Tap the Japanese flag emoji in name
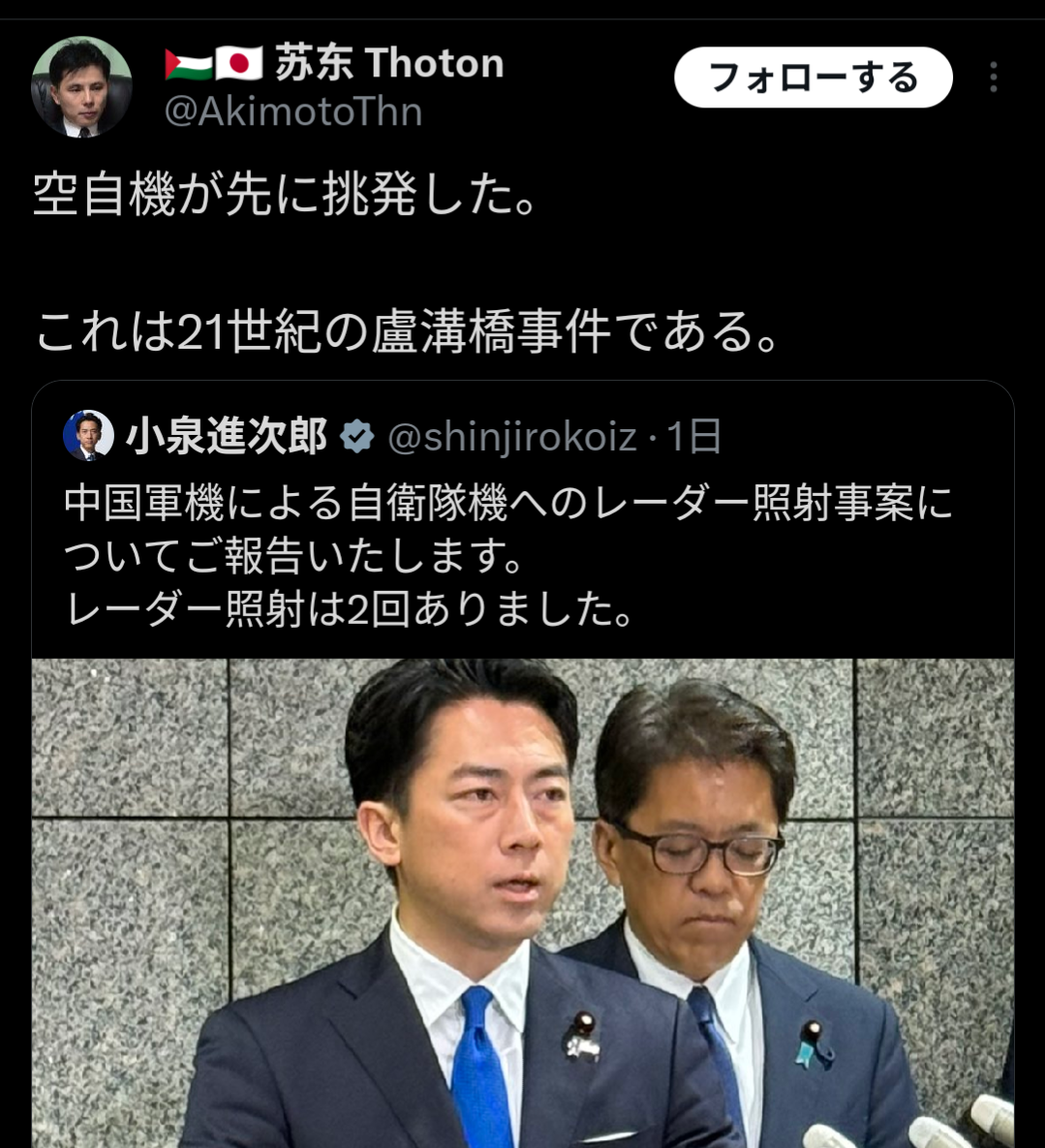1045x1148 pixels. pyautogui.click(x=238, y=65)
